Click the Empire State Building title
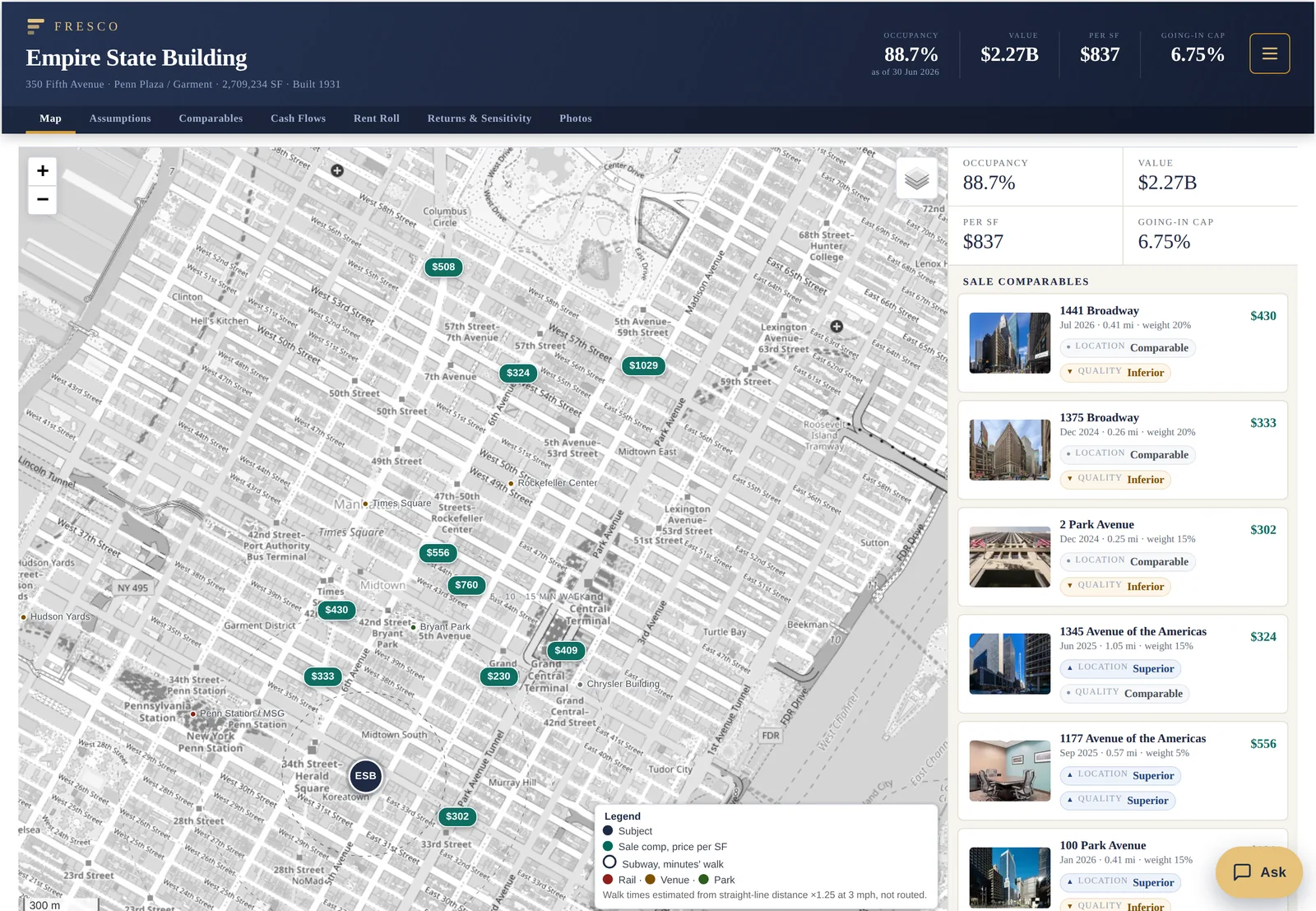Image resolution: width=1316 pixels, height=911 pixels. pos(137,58)
